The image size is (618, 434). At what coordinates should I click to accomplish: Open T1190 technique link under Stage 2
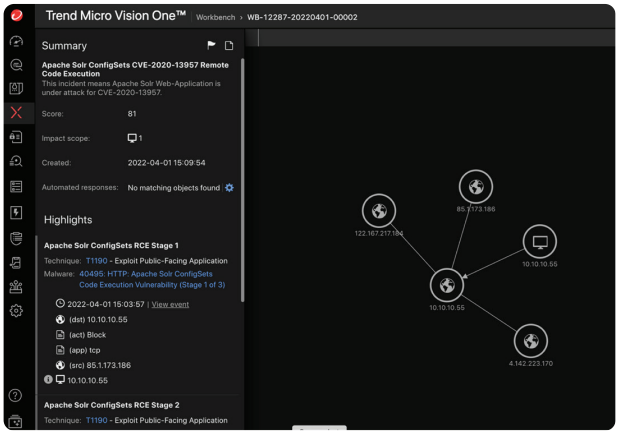coord(97,420)
